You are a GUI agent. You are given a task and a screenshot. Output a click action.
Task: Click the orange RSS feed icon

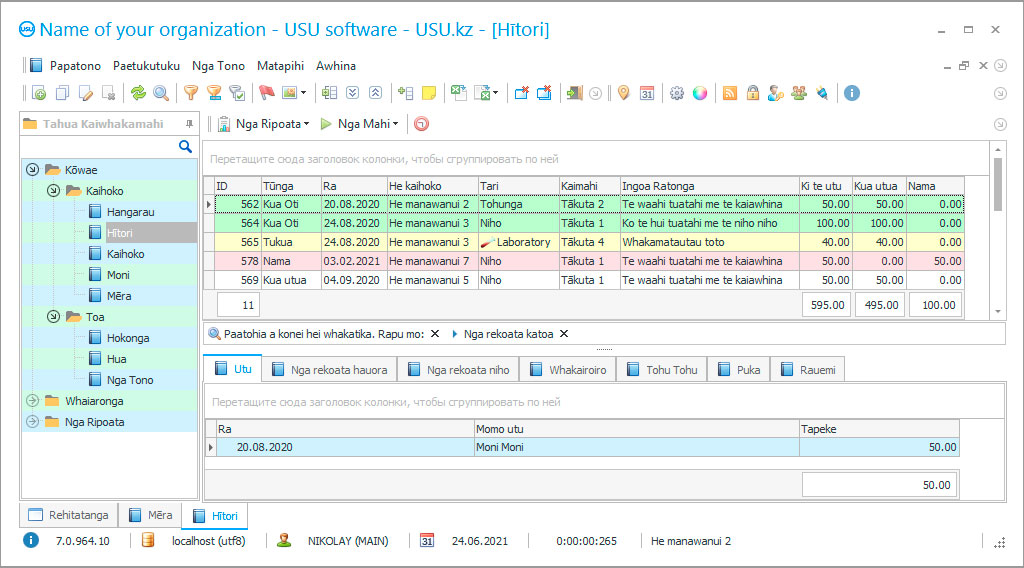[730, 93]
